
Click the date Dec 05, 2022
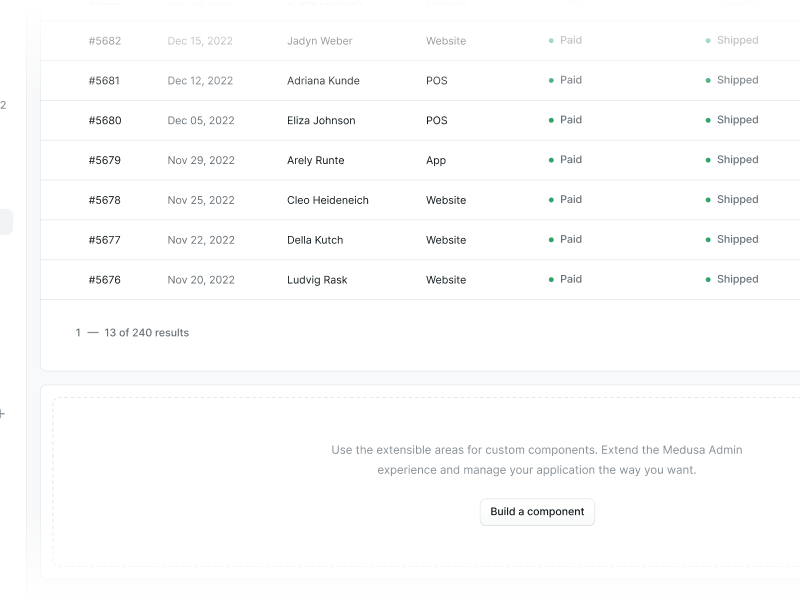(201, 120)
